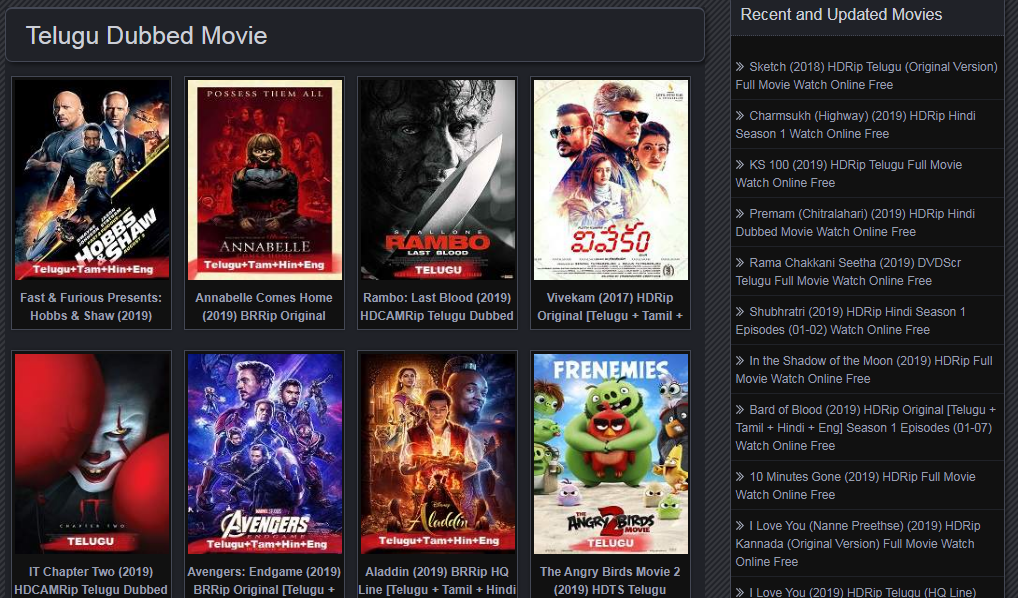Open the IT Chapter Two poster
Image resolution: width=1018 pixels, height=598 pixels.
pos(92,454)
